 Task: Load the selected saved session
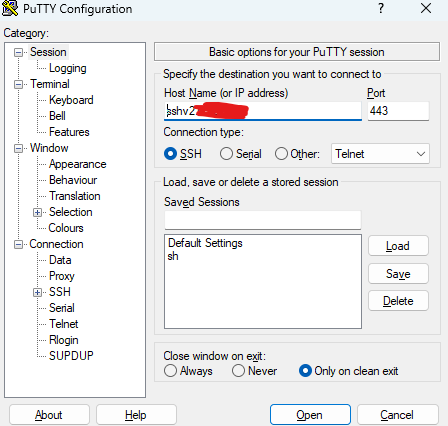click(x=398, y=246)
